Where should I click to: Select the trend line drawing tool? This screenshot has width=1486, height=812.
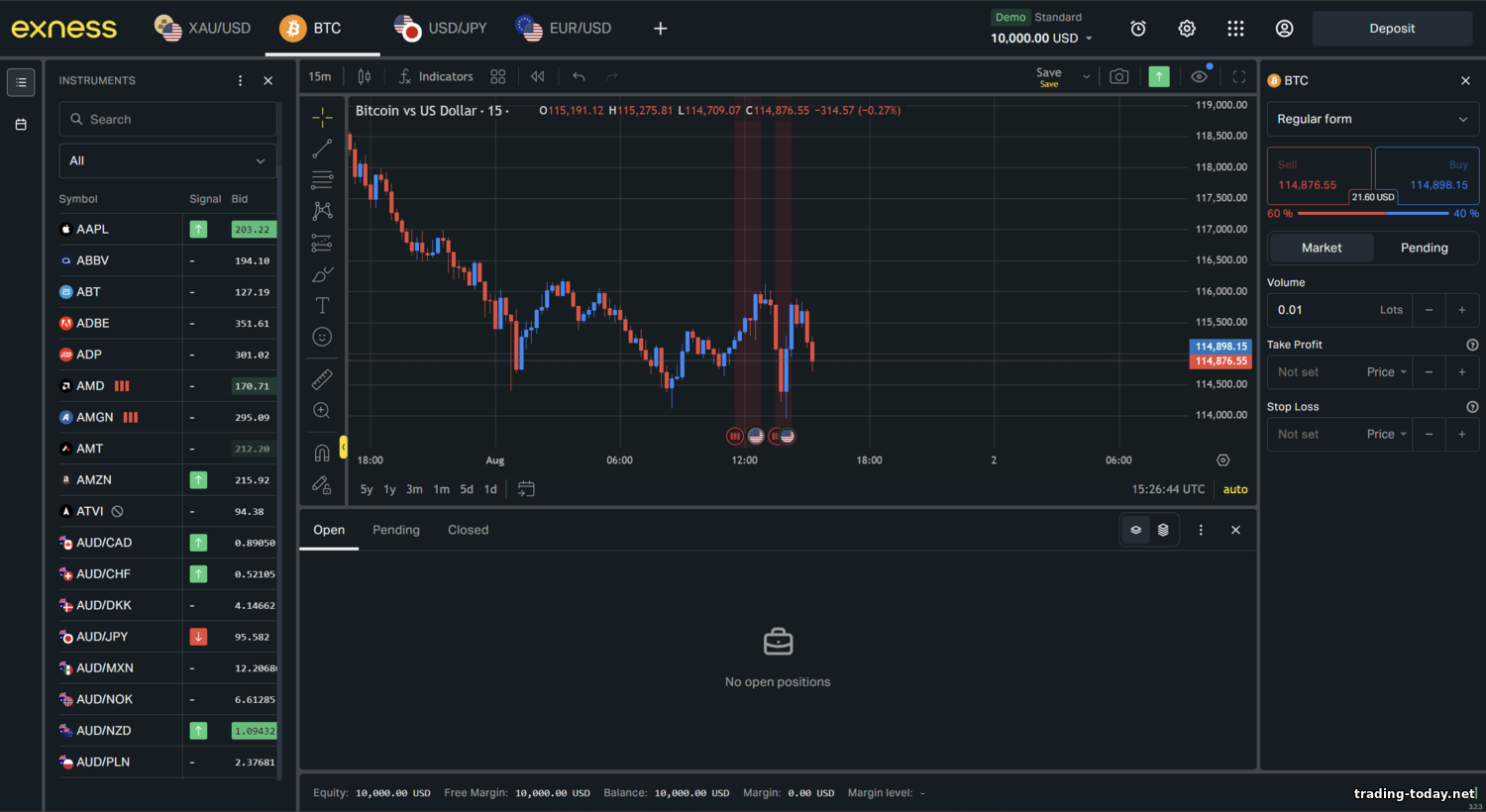322,149
